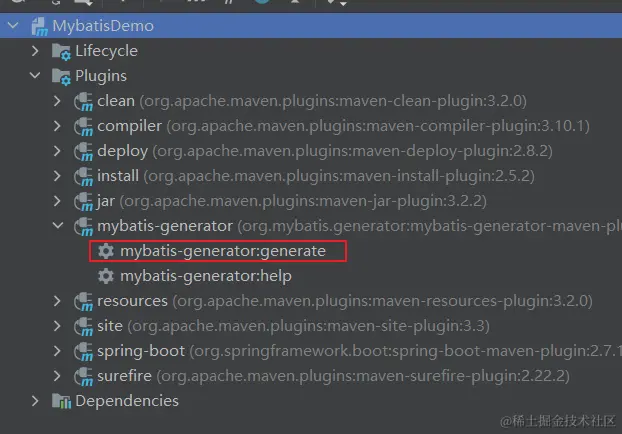Click the spring-boot plugin icon
The width and height of the screenshot is (622, 434).
pyautogui.click(x=83, y=351)
